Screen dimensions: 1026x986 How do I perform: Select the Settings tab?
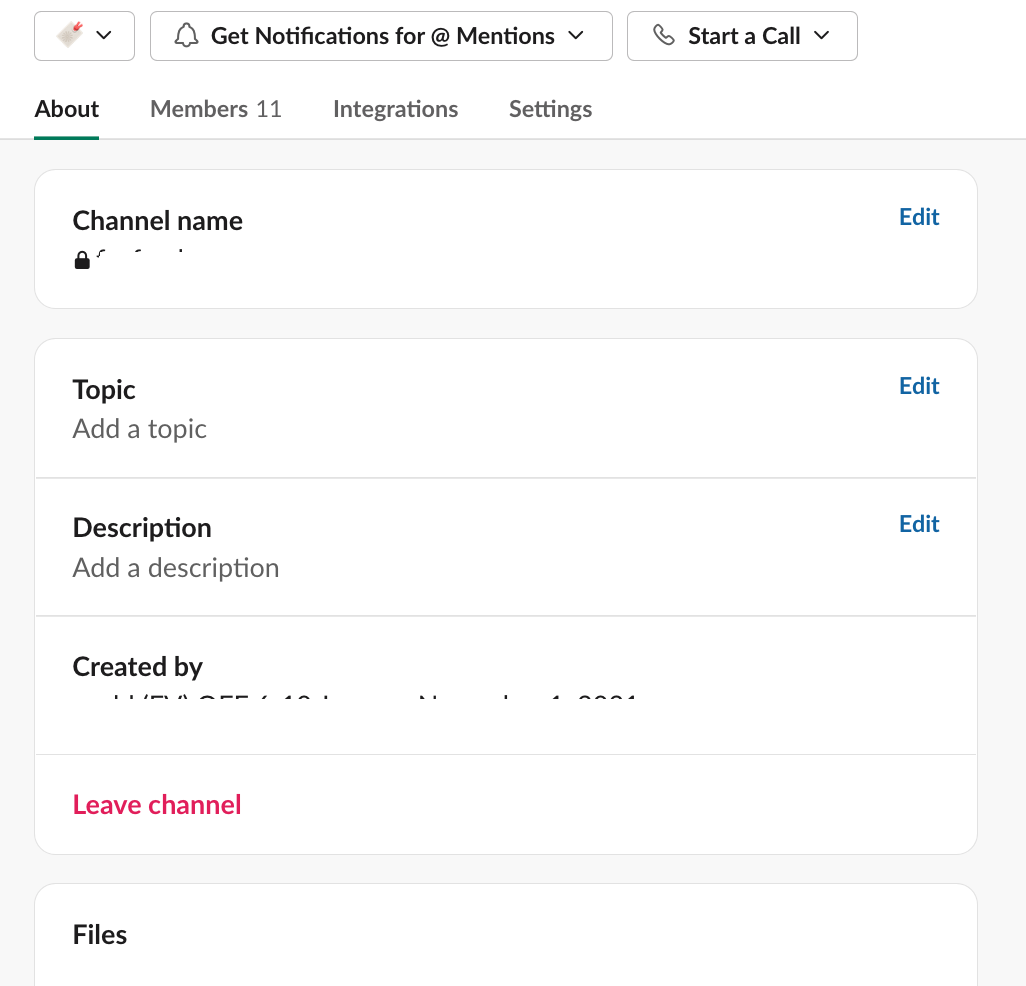pyautogui.click(x=550, y=108)
